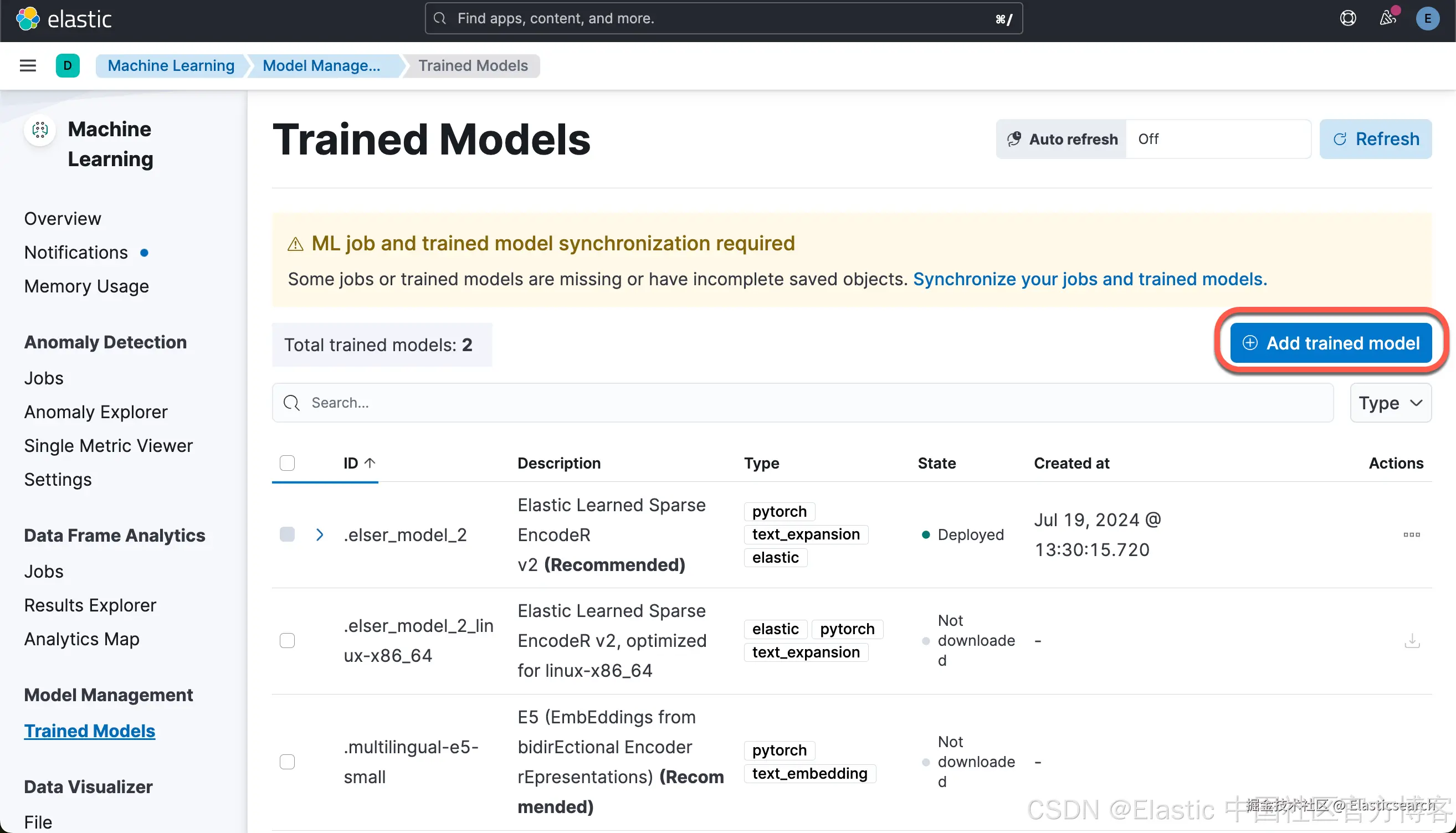Click the D space selector icon
The image size is (1456, 833).
tap(68, 66)
